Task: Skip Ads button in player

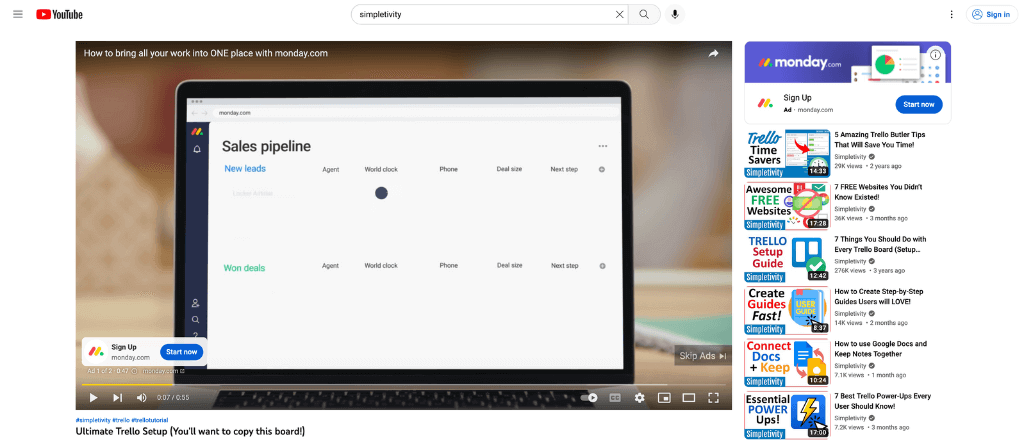Action: click(703, 356)
